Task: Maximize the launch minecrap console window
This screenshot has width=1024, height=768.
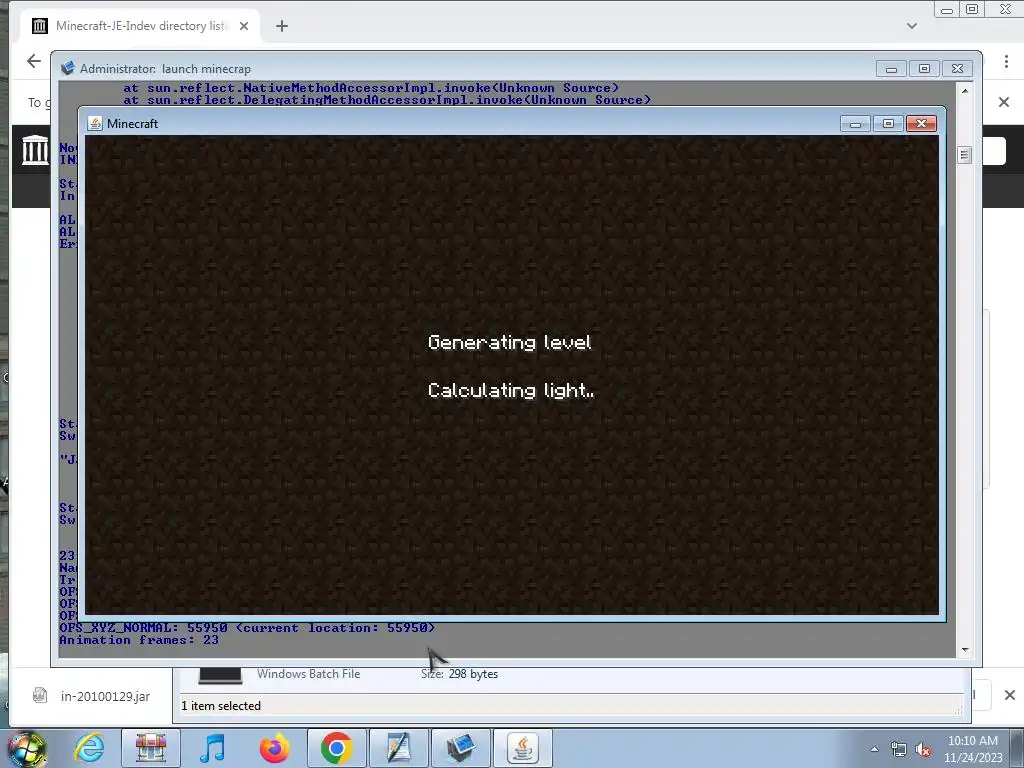Action: 924,69
